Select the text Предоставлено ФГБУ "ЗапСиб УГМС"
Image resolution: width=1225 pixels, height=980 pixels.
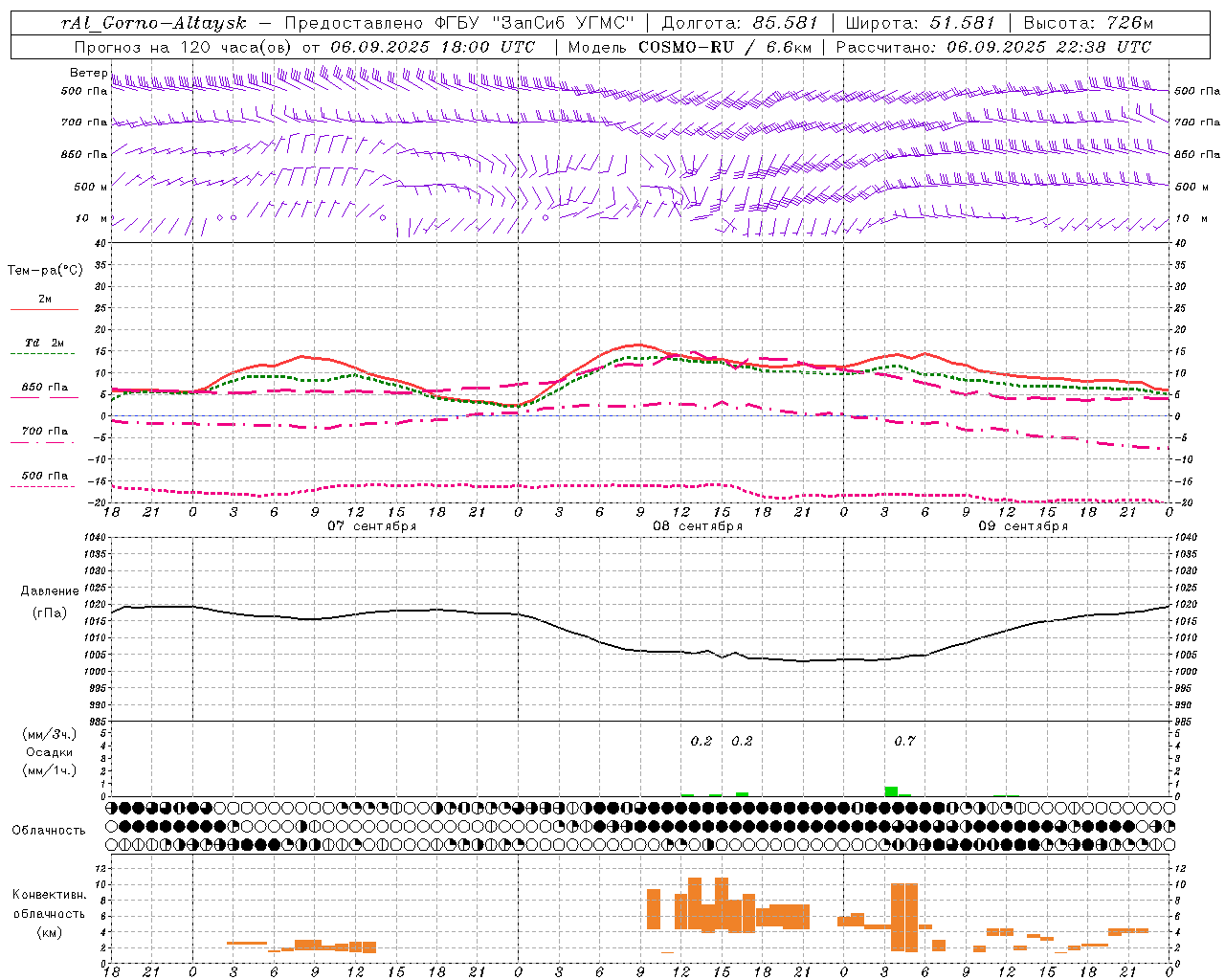click(x=459, y=23)
